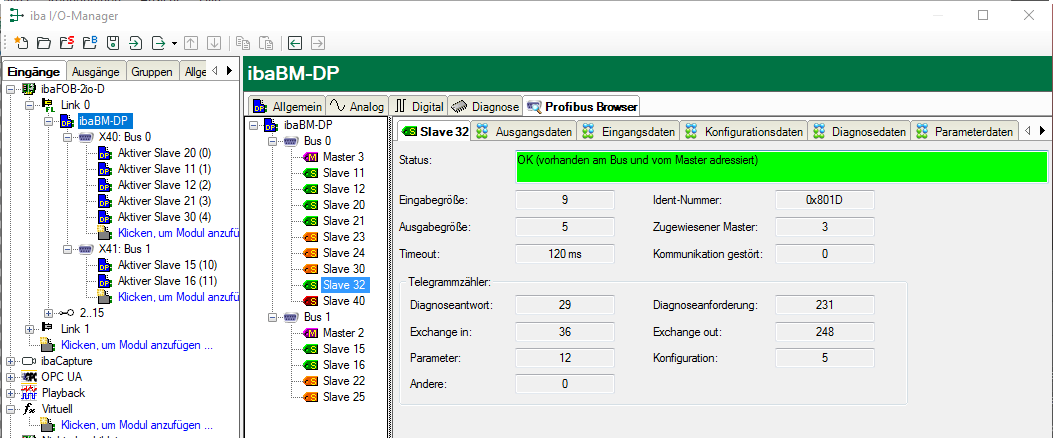Click the paste toolbar icon
1054x438 pixels.
pyautogui.click(x=266, y=43)
